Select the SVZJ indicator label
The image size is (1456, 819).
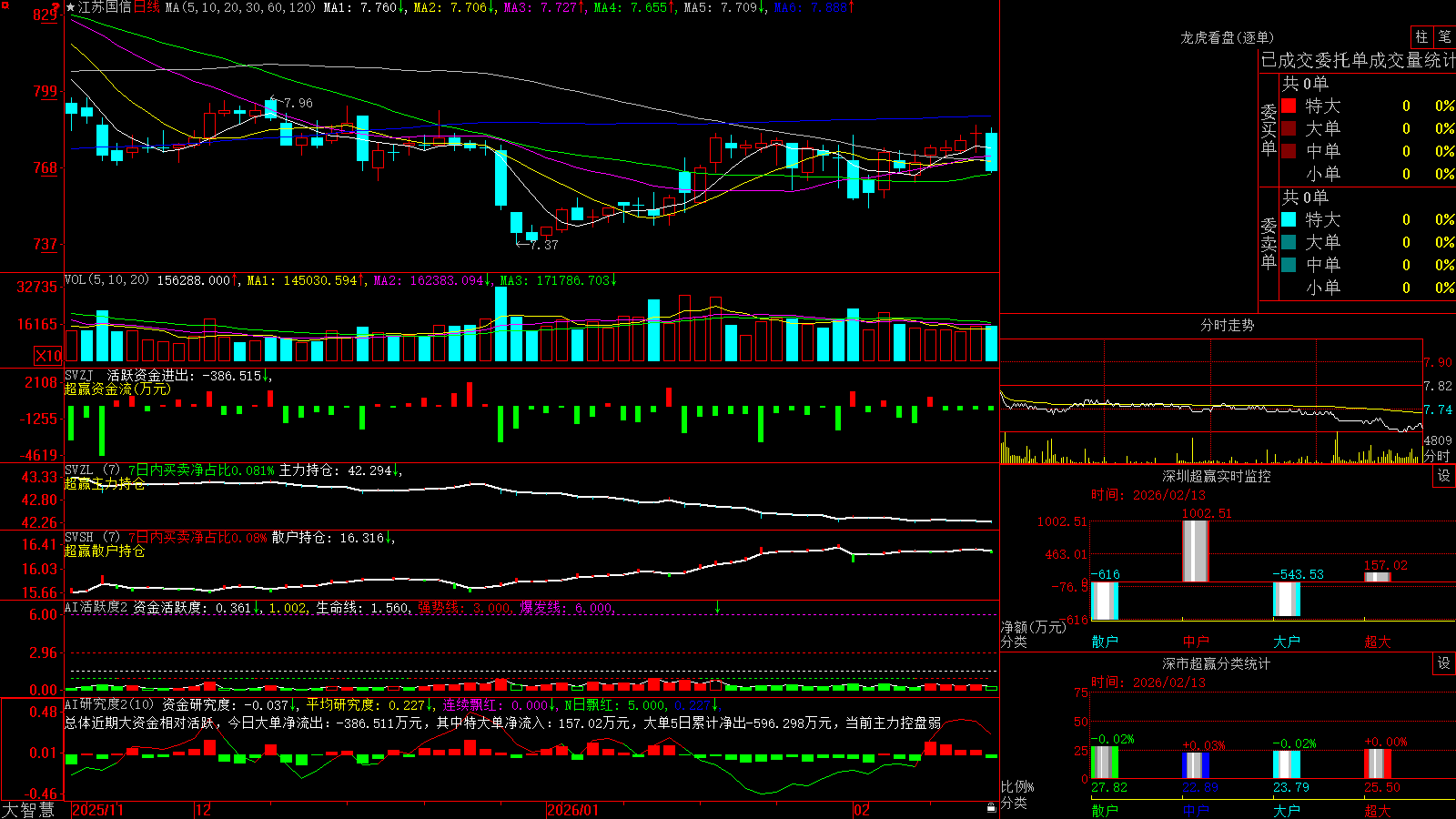click(79, 375)
